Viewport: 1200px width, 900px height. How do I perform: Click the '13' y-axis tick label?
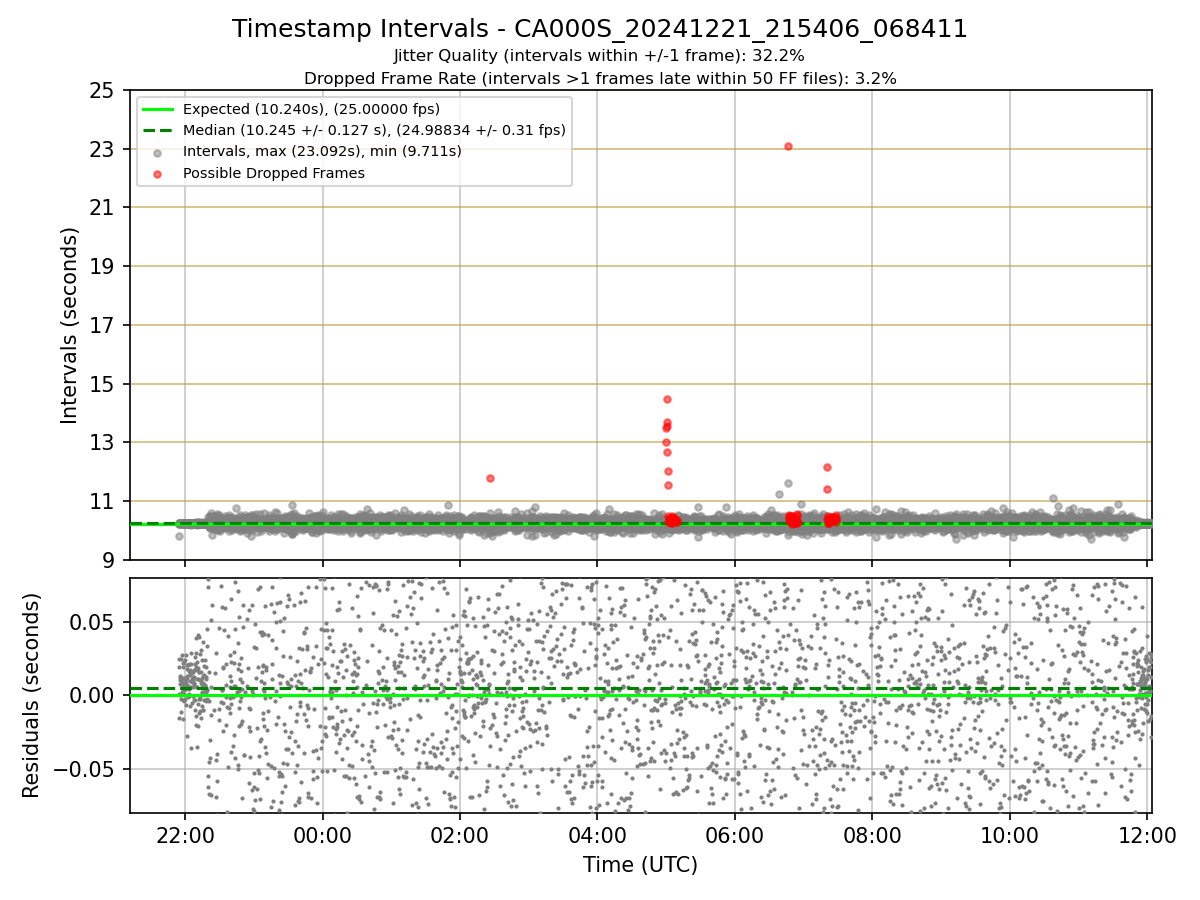coord(104,442)
